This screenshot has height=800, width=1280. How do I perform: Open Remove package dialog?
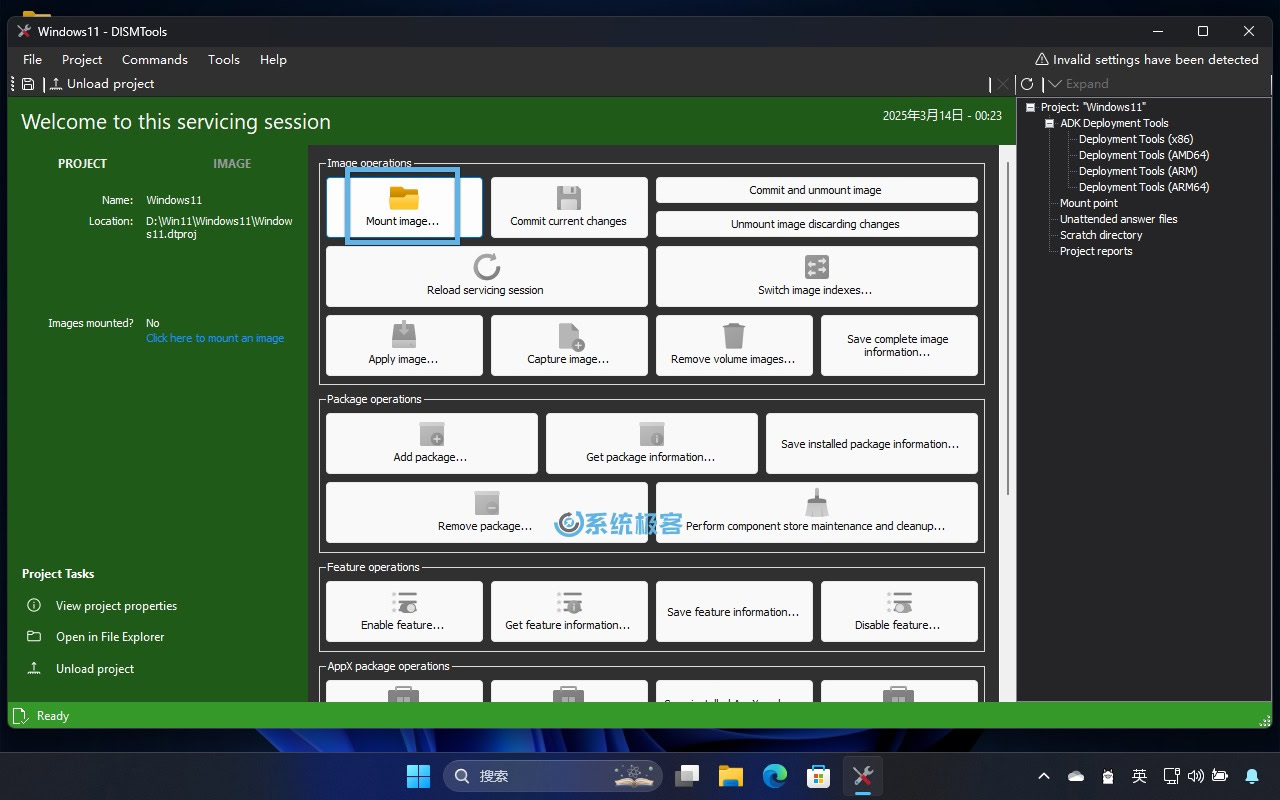tap(486, 512)
